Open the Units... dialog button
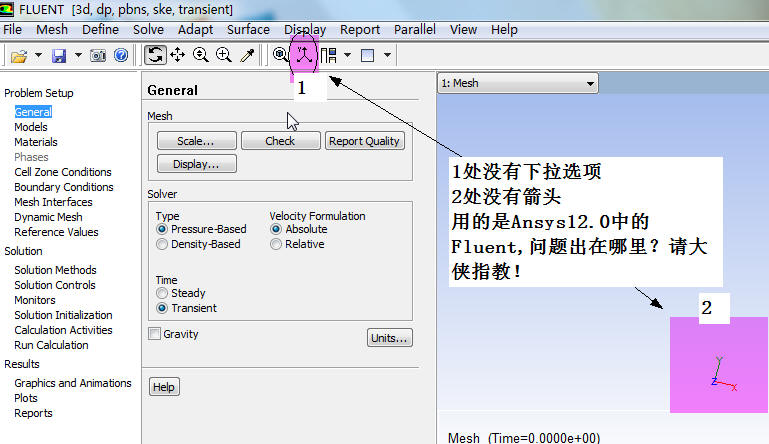 pos(389,338)
